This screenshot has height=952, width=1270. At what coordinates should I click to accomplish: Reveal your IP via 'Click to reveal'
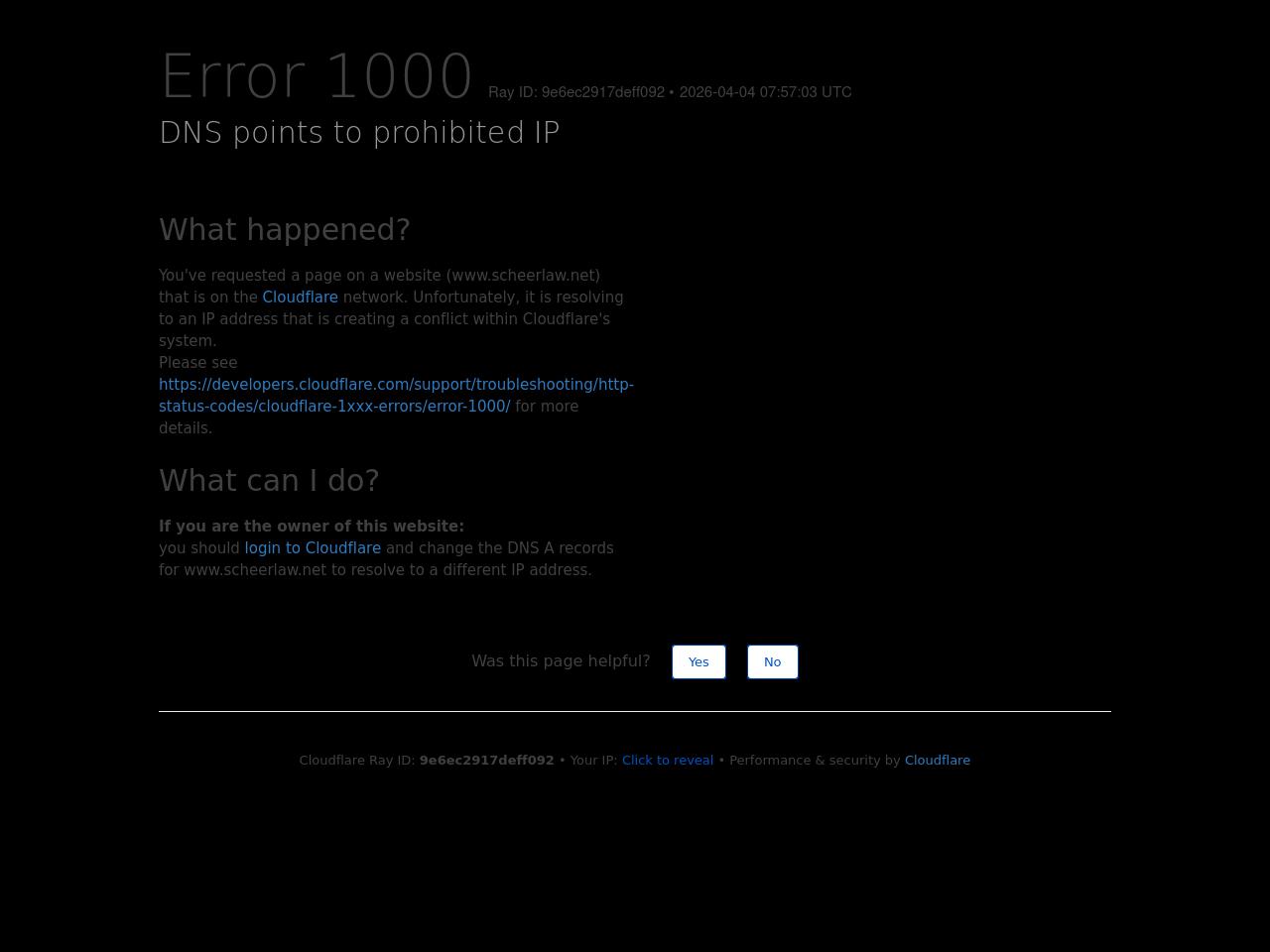tap(667, 761)
